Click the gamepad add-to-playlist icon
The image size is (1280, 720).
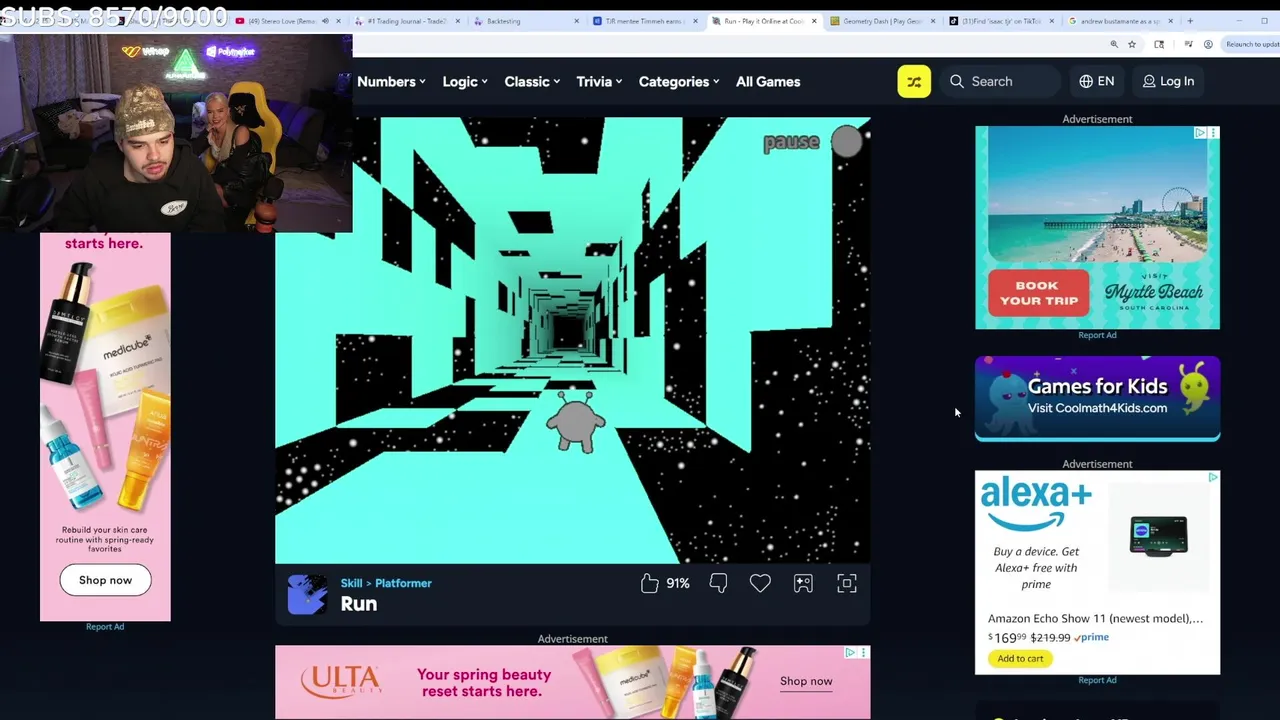click(x=803, y=583)
